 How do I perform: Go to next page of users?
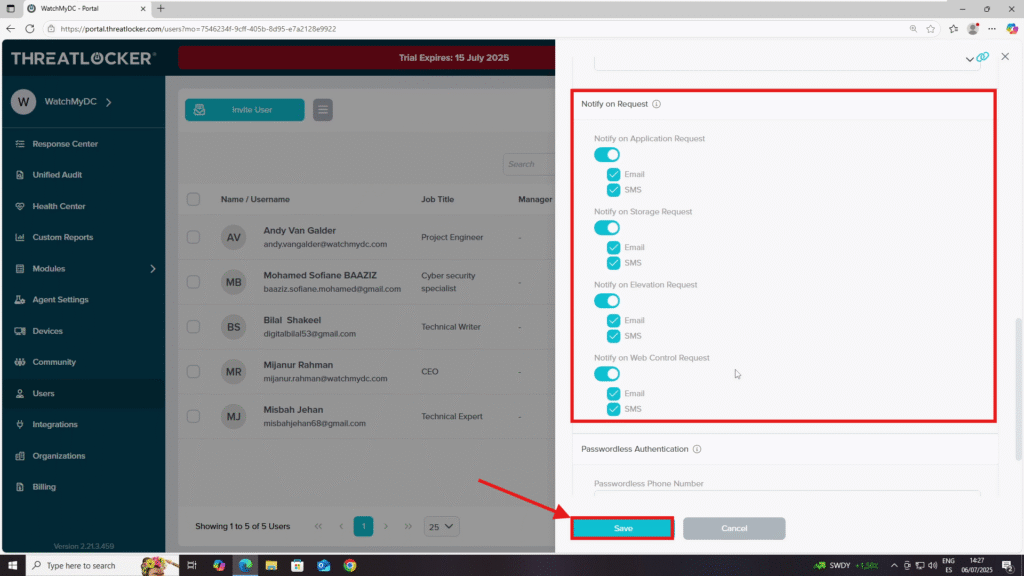386,526
